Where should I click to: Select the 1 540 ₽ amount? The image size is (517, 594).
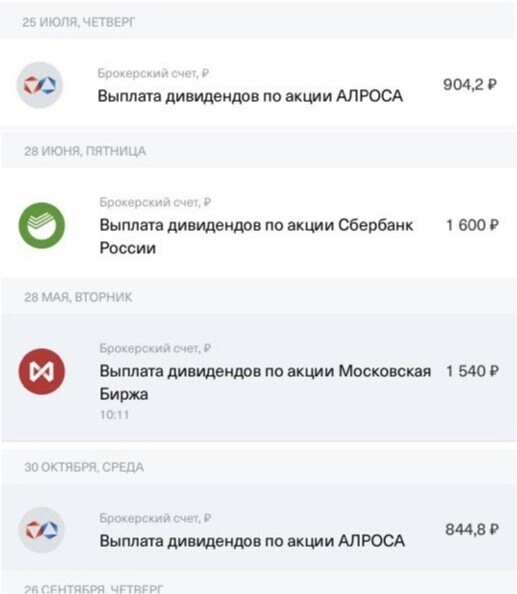click(x=472, y=371)
